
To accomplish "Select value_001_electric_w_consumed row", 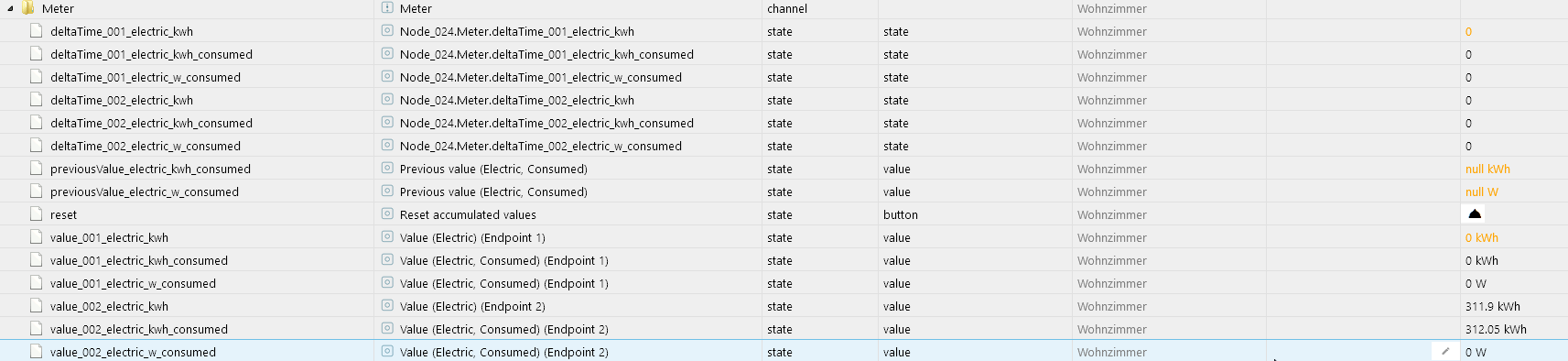I will pyautogui.click(x=784, y=283).
